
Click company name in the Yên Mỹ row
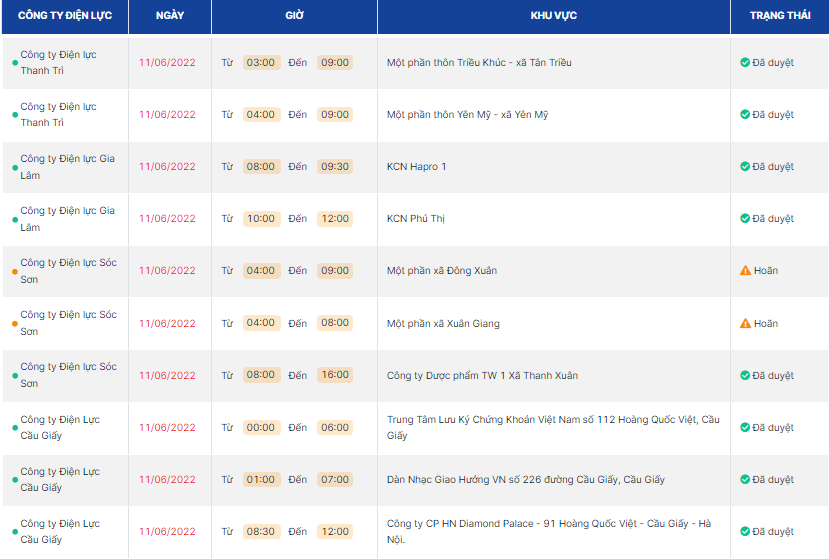(x=58, y=114)
